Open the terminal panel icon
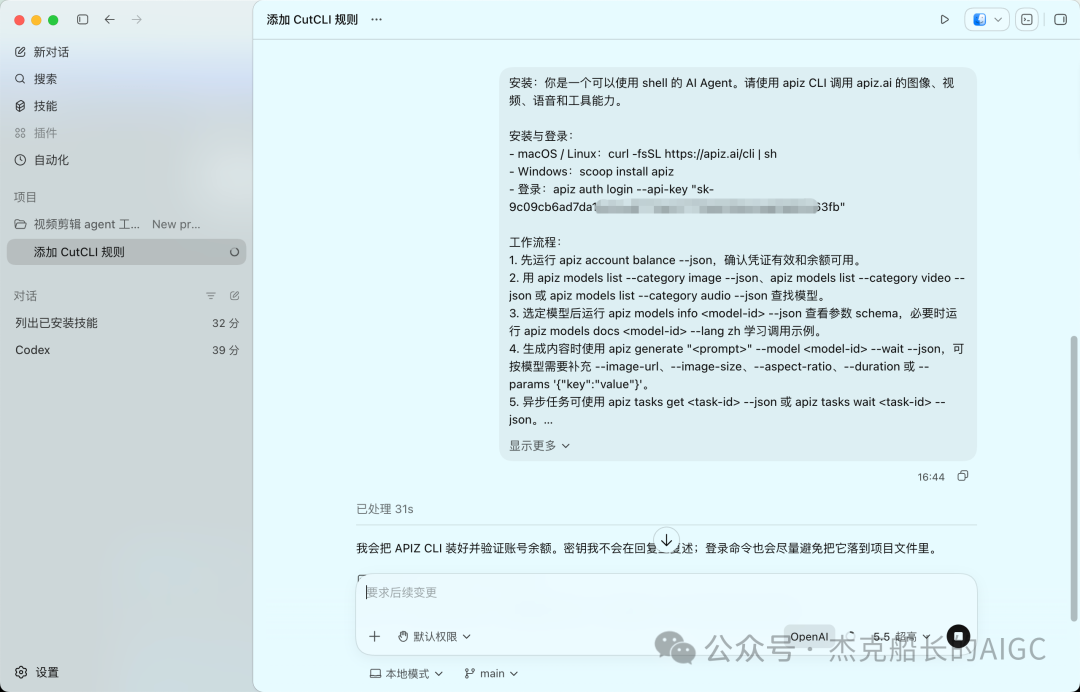Image resolution: width=1080 pixels, height=692 pixels. pyautogui.click(x=1026, y=19)
